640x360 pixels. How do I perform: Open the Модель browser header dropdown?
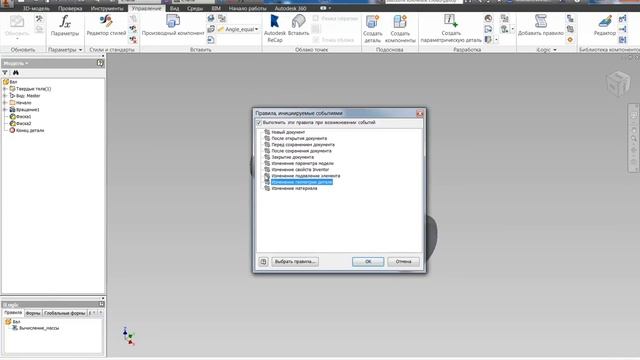pos(27,63)
